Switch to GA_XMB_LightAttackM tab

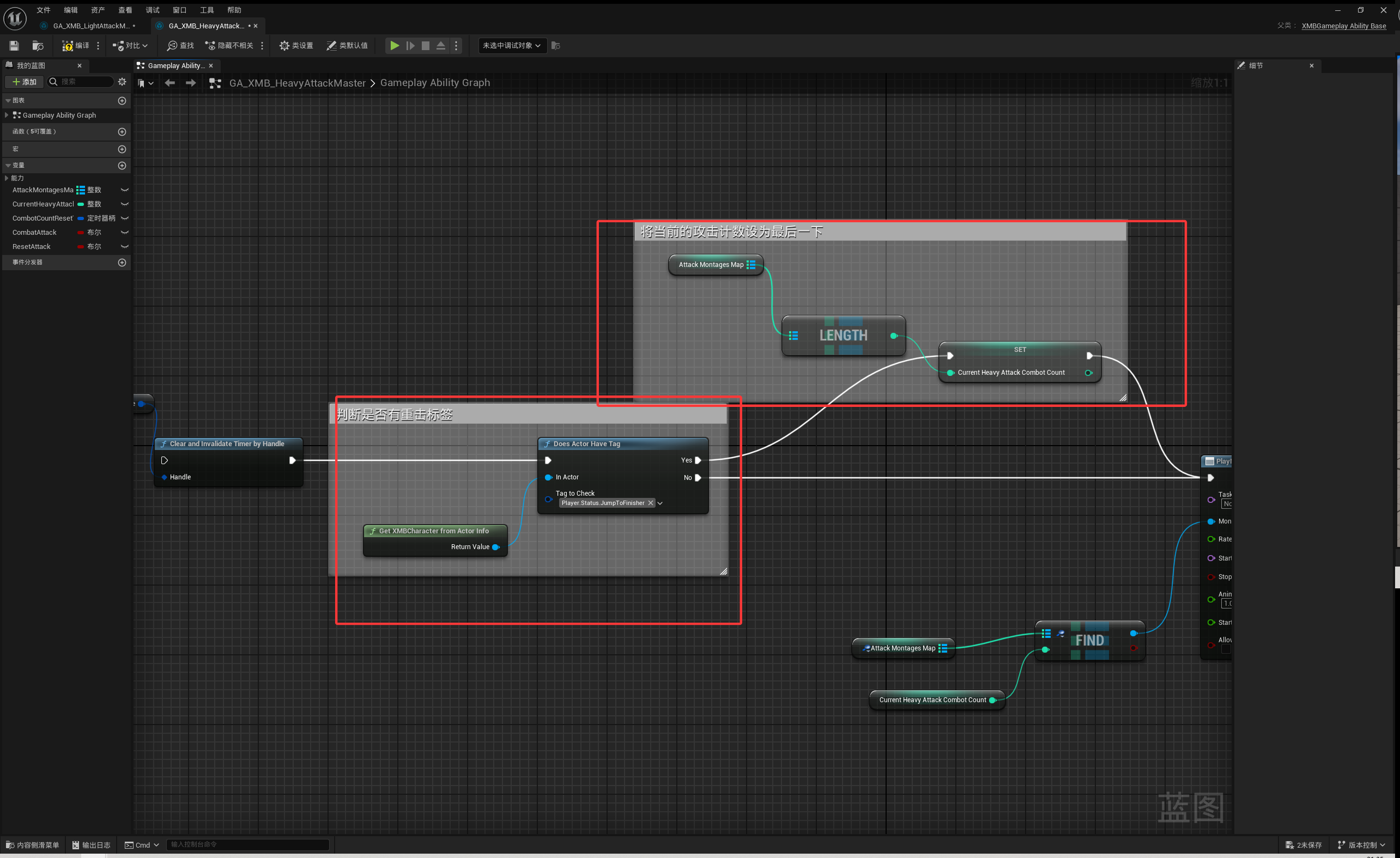(91, 26)
